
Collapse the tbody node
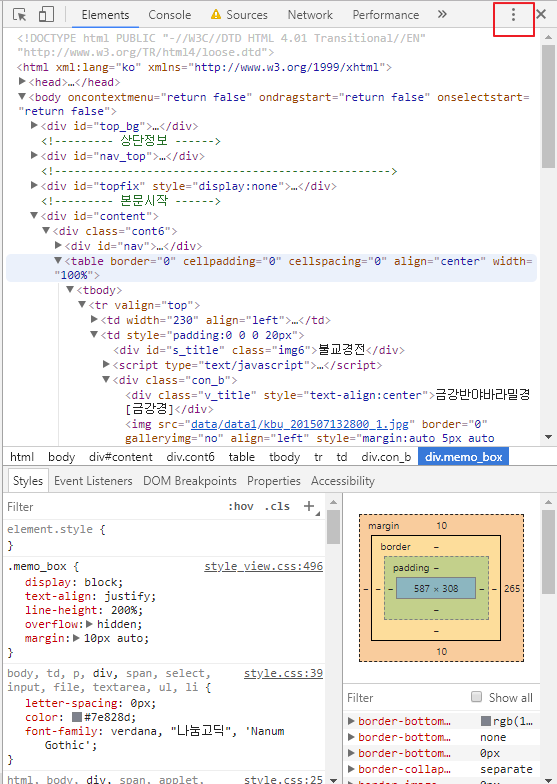click(x=70, y=290)
